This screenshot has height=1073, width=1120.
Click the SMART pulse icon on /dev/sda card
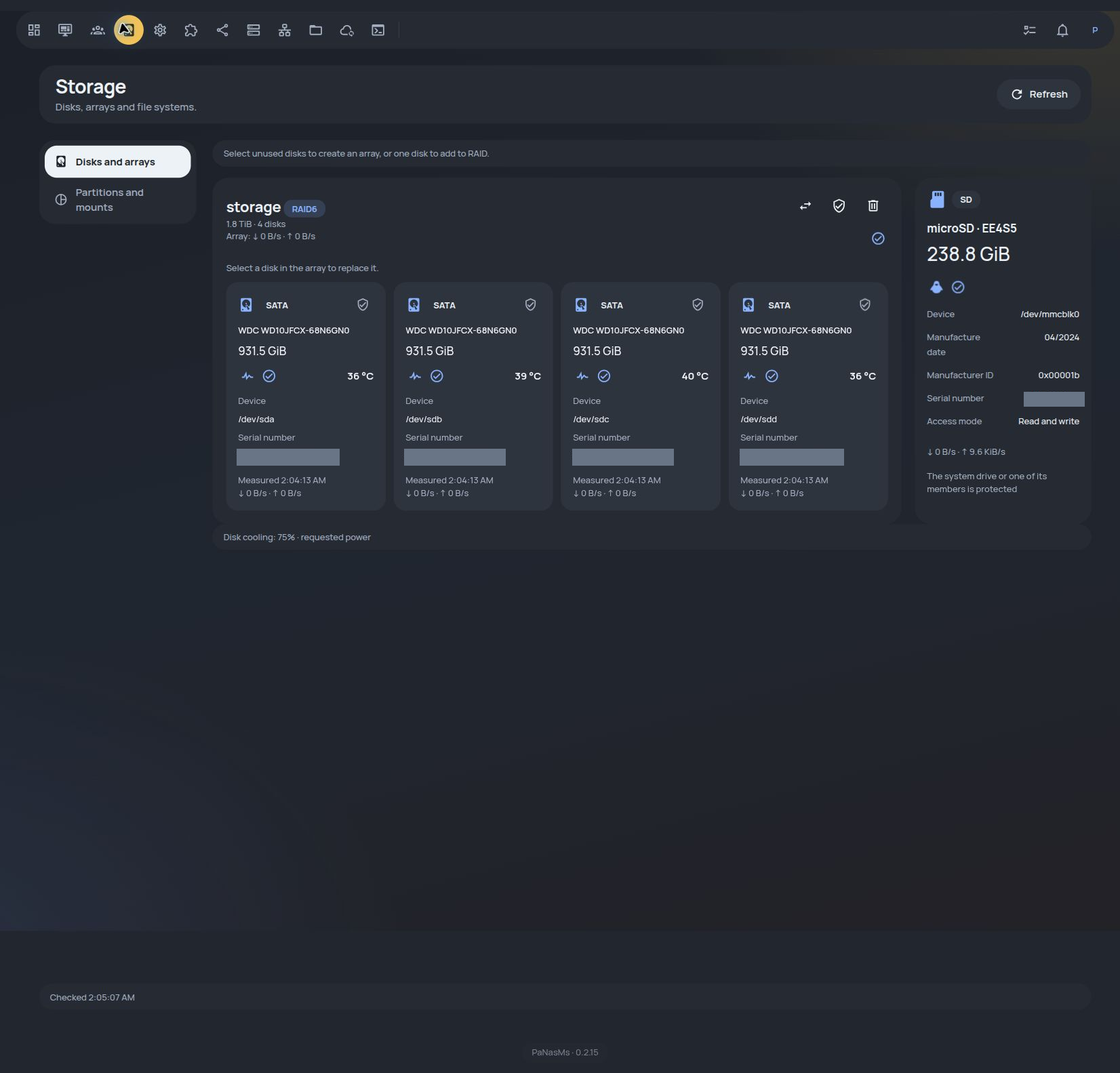[247, 376]
